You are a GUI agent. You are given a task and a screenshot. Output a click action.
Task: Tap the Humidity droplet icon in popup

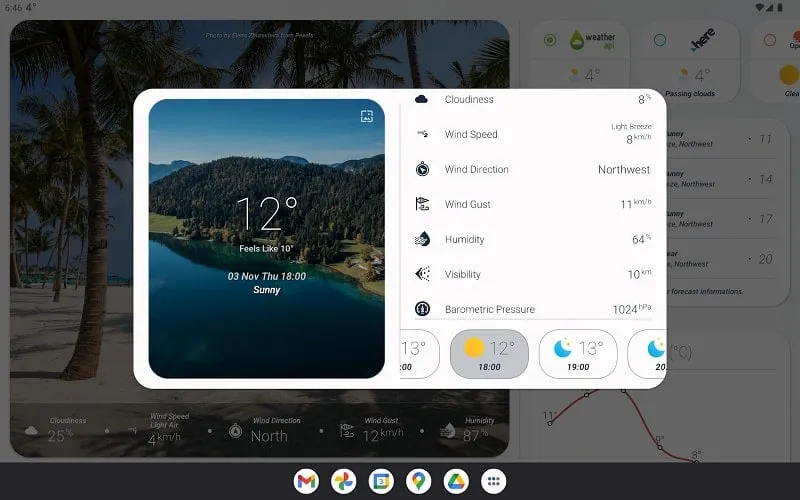coord(422,239)
